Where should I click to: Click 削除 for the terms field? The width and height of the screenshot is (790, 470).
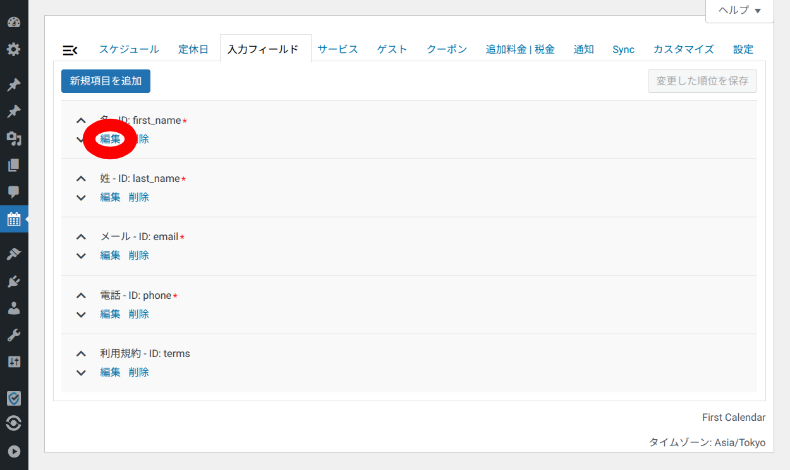[x=139, y=372]
